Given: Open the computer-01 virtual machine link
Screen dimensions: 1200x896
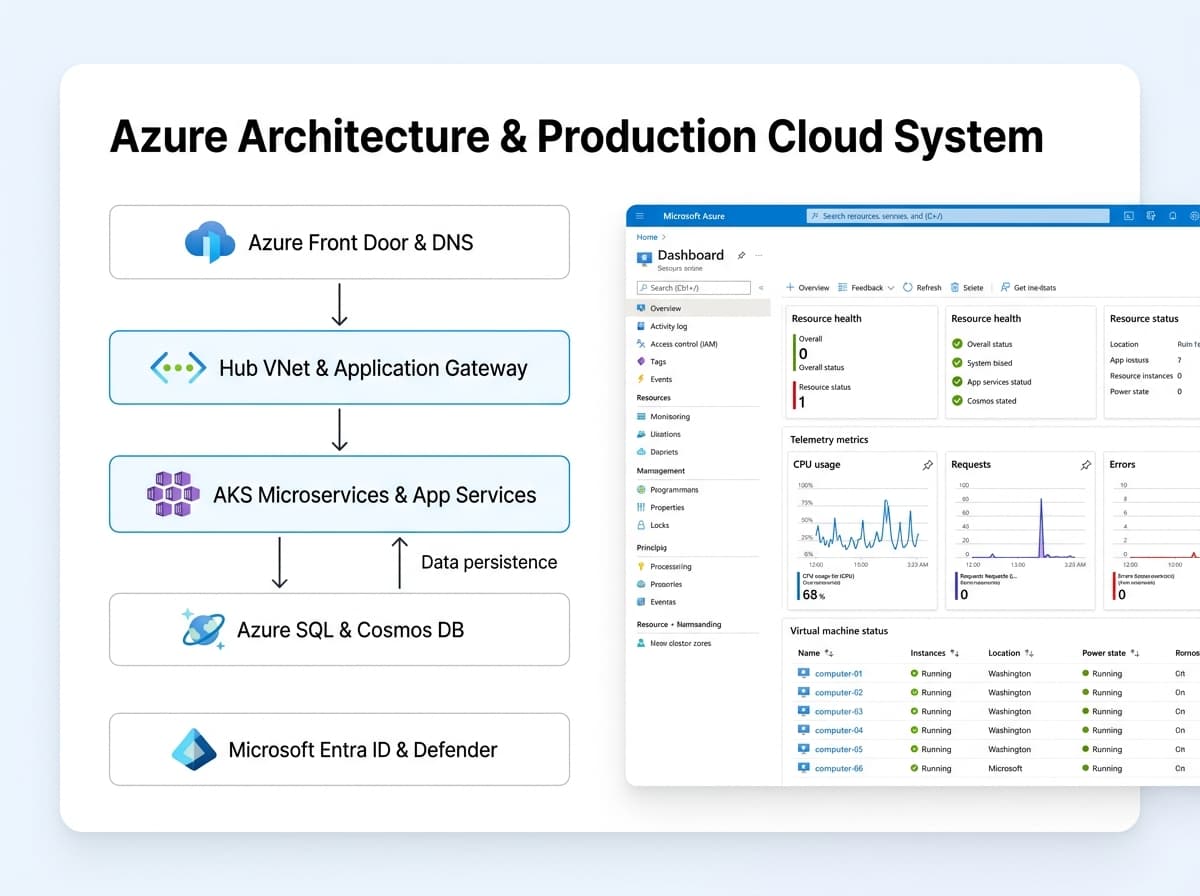Looking at the screenshot, I should (838, 673).
